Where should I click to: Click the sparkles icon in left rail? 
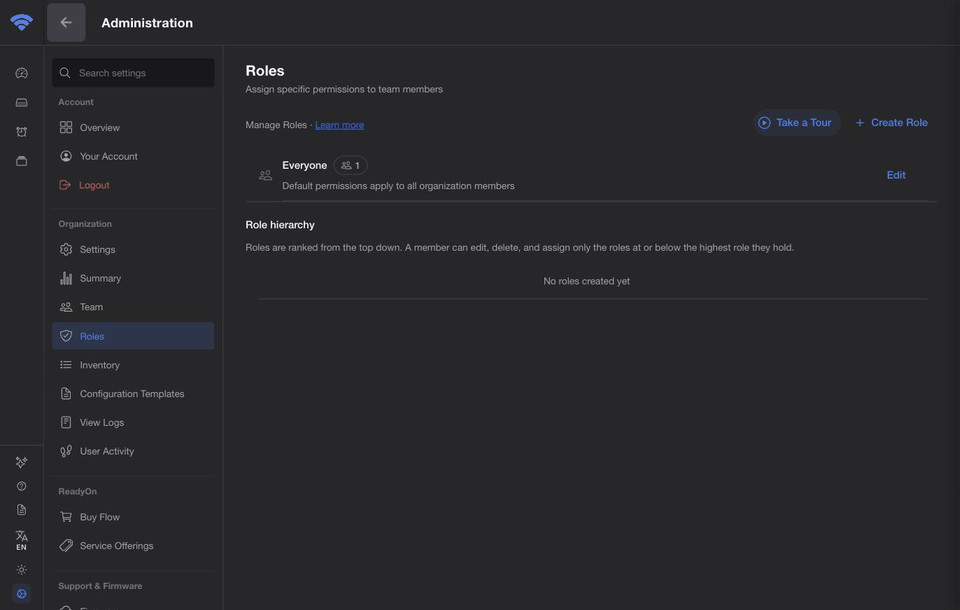click(x=21, y=462)
